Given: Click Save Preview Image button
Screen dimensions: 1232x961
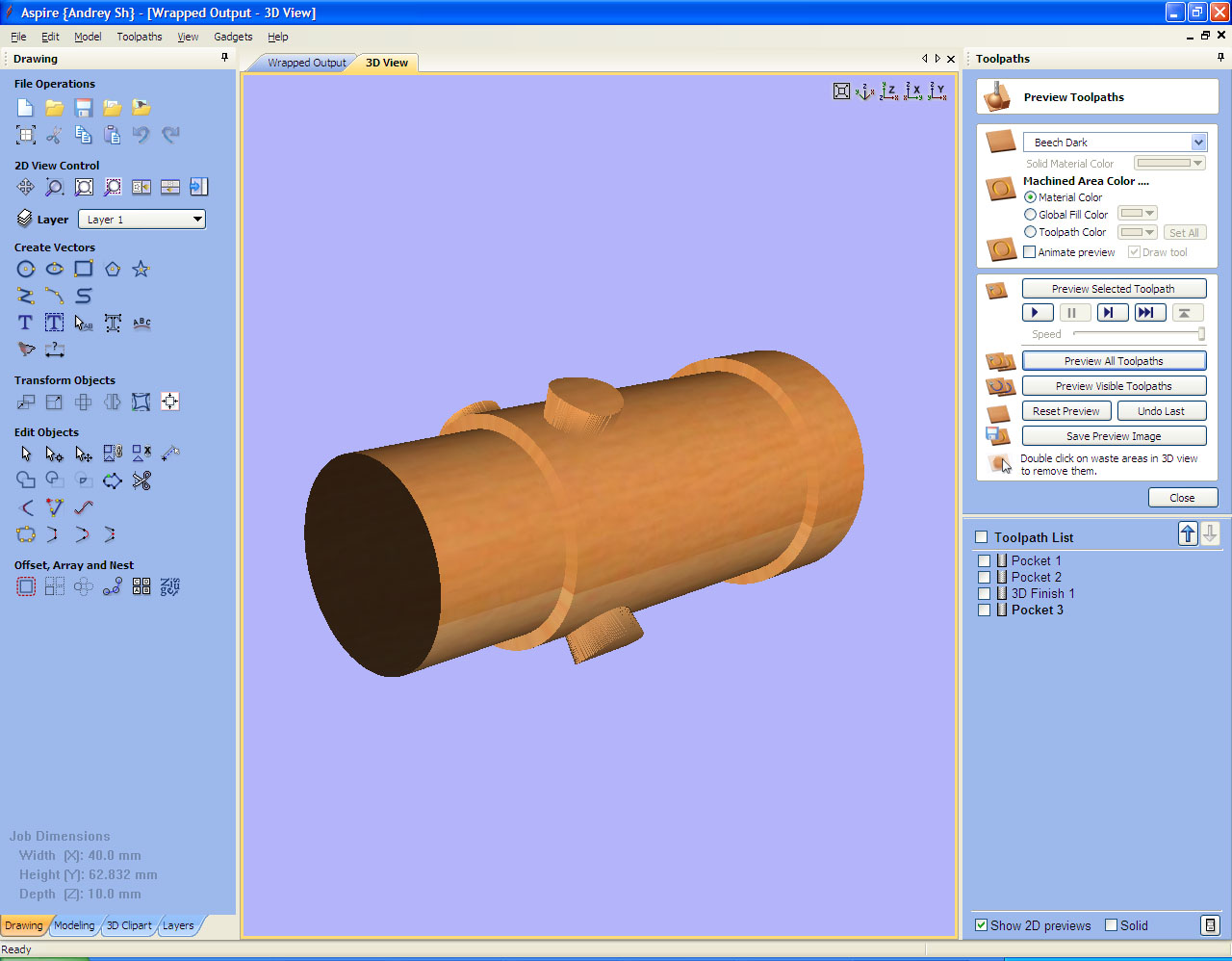Looking at the screenshot, I should pyautogui.click(x=1114, y=436).
